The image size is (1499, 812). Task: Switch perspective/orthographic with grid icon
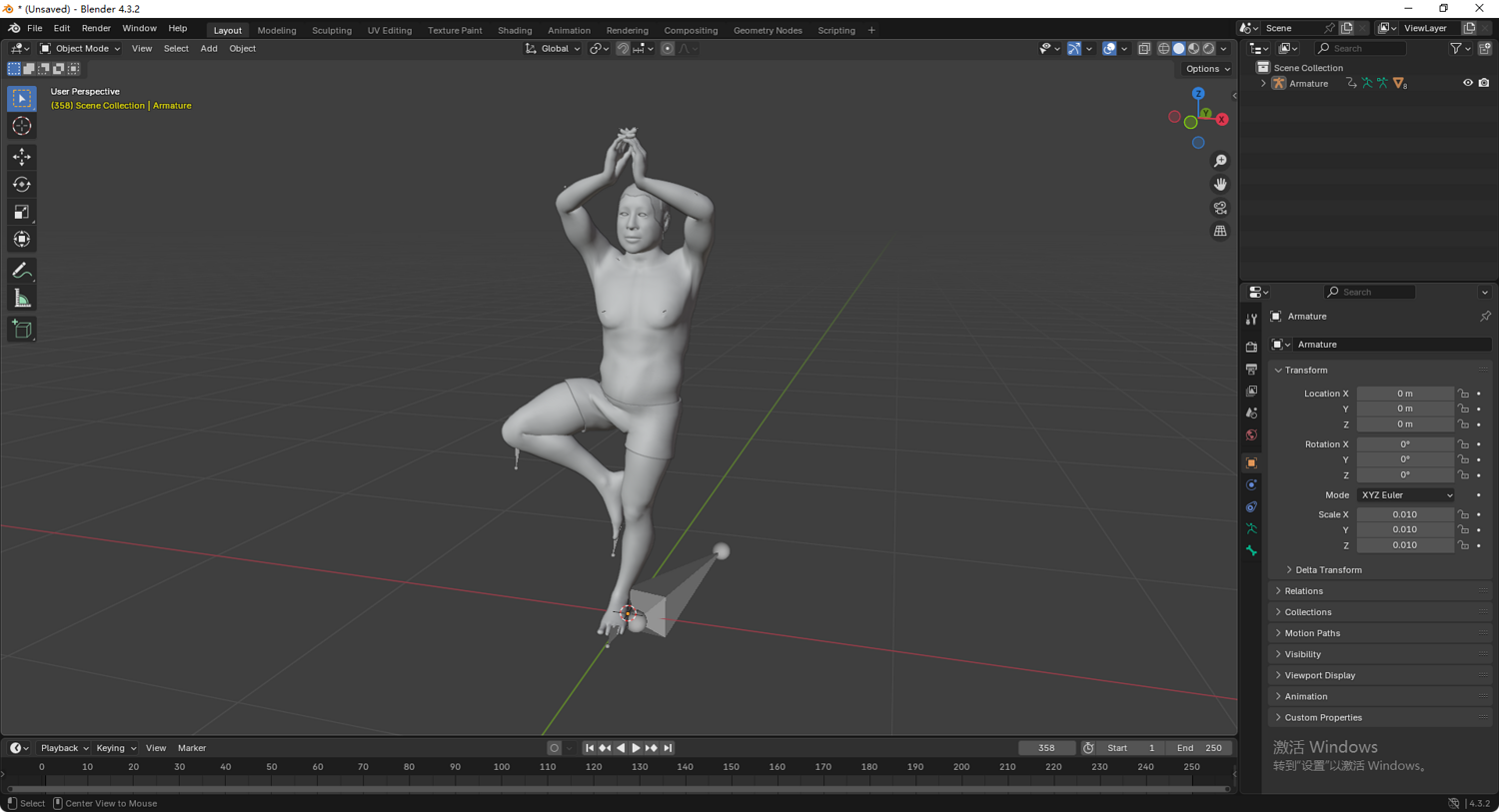[1220, 231]
